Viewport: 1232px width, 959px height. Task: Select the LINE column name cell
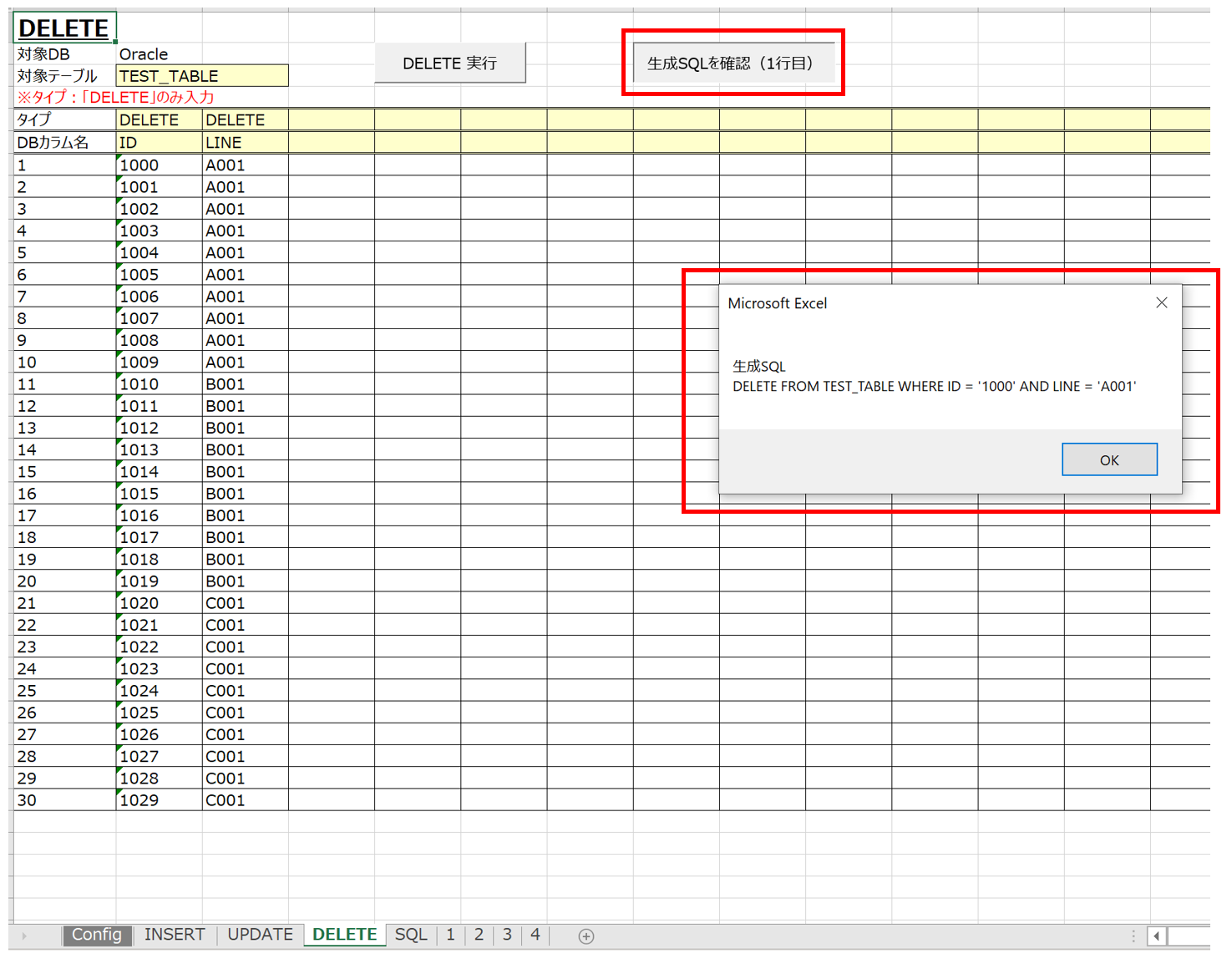pos(245,143)
